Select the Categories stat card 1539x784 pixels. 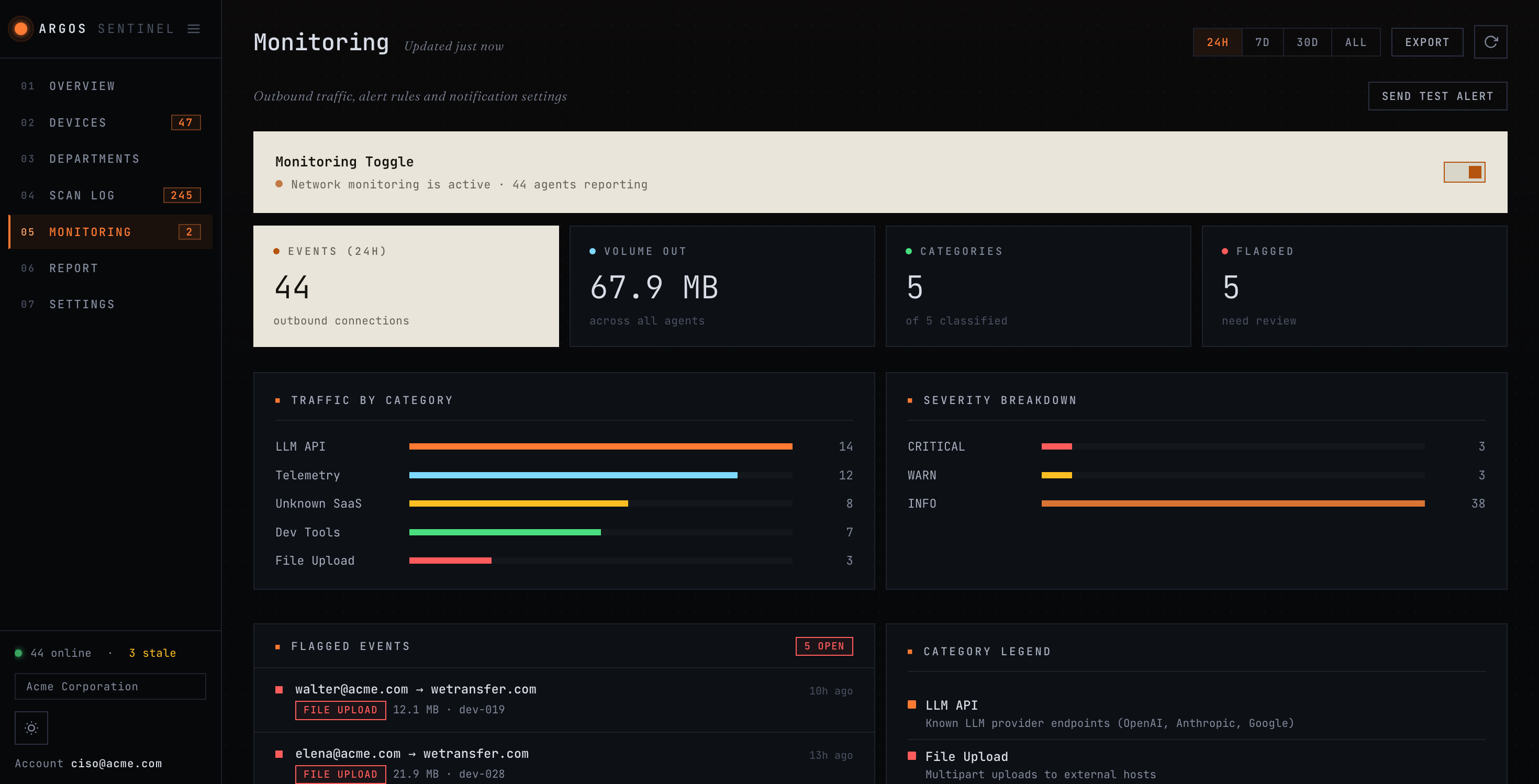point(1038,286)
